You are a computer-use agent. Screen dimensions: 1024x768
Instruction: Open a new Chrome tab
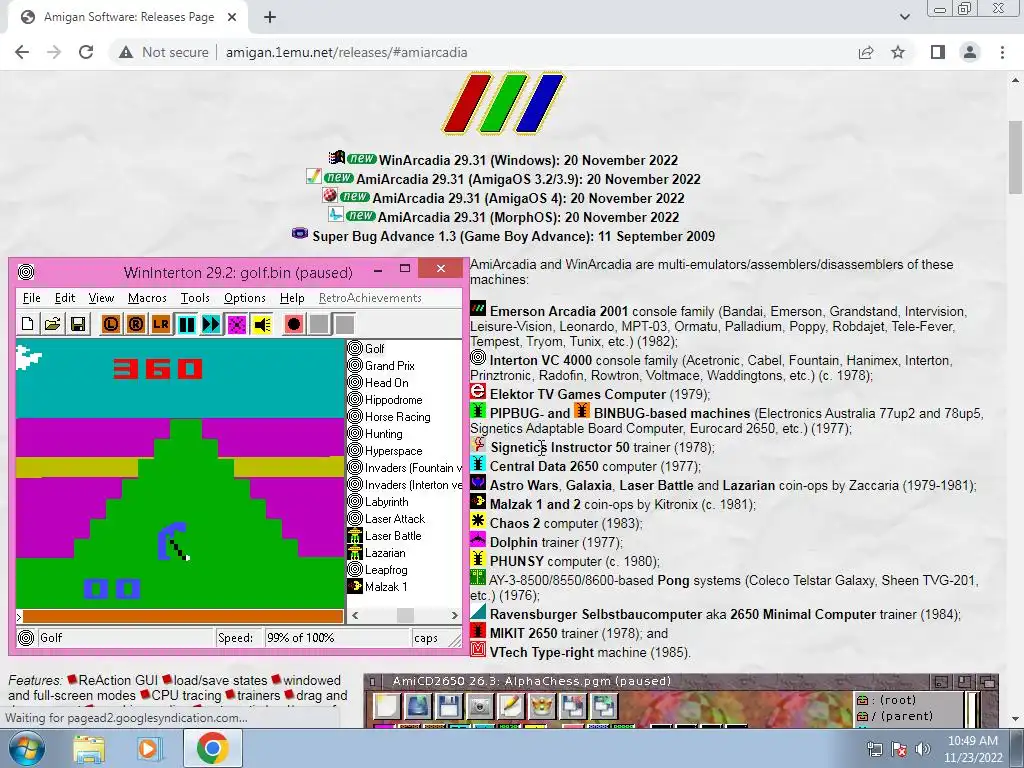click(x=270, y=18)
